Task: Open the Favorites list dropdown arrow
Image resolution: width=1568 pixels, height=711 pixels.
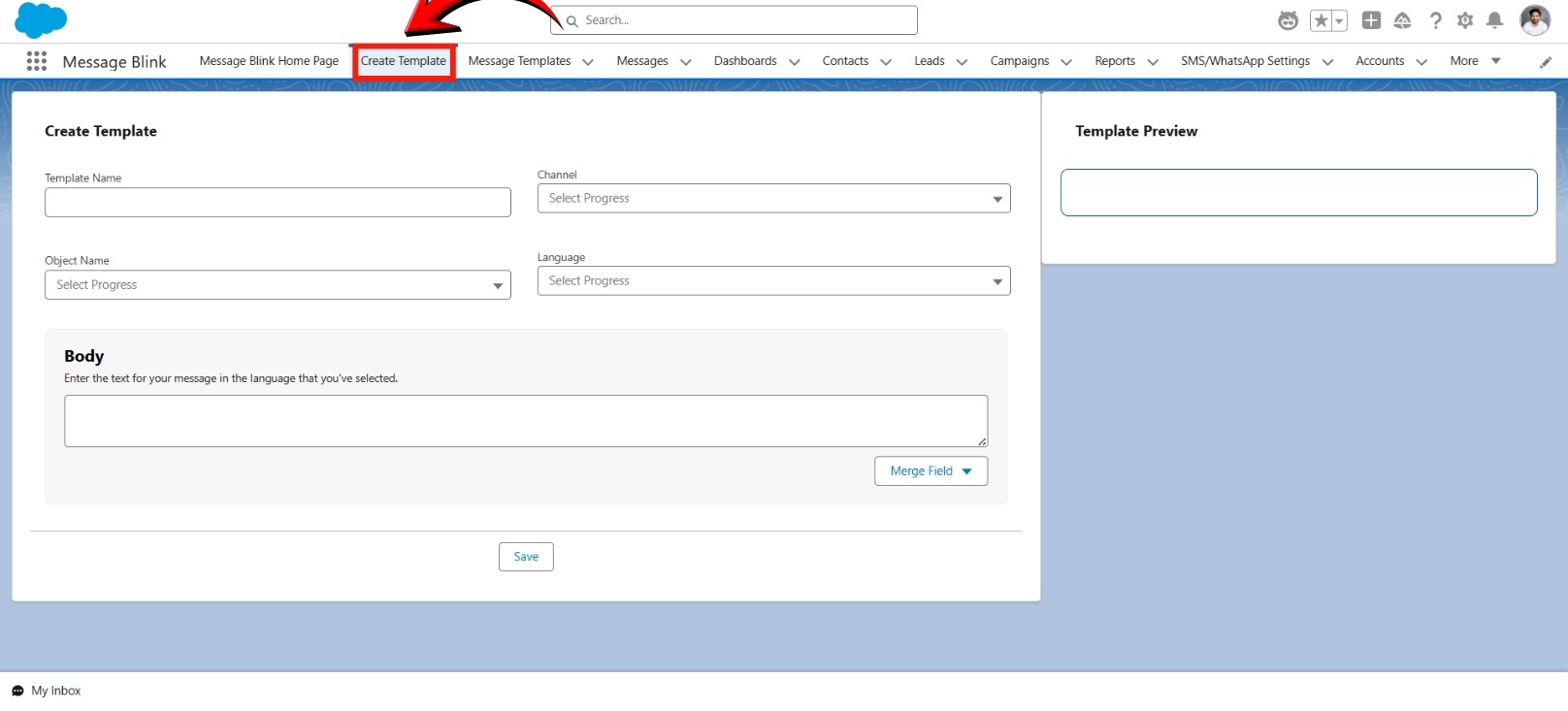Action: point(1339,20)
